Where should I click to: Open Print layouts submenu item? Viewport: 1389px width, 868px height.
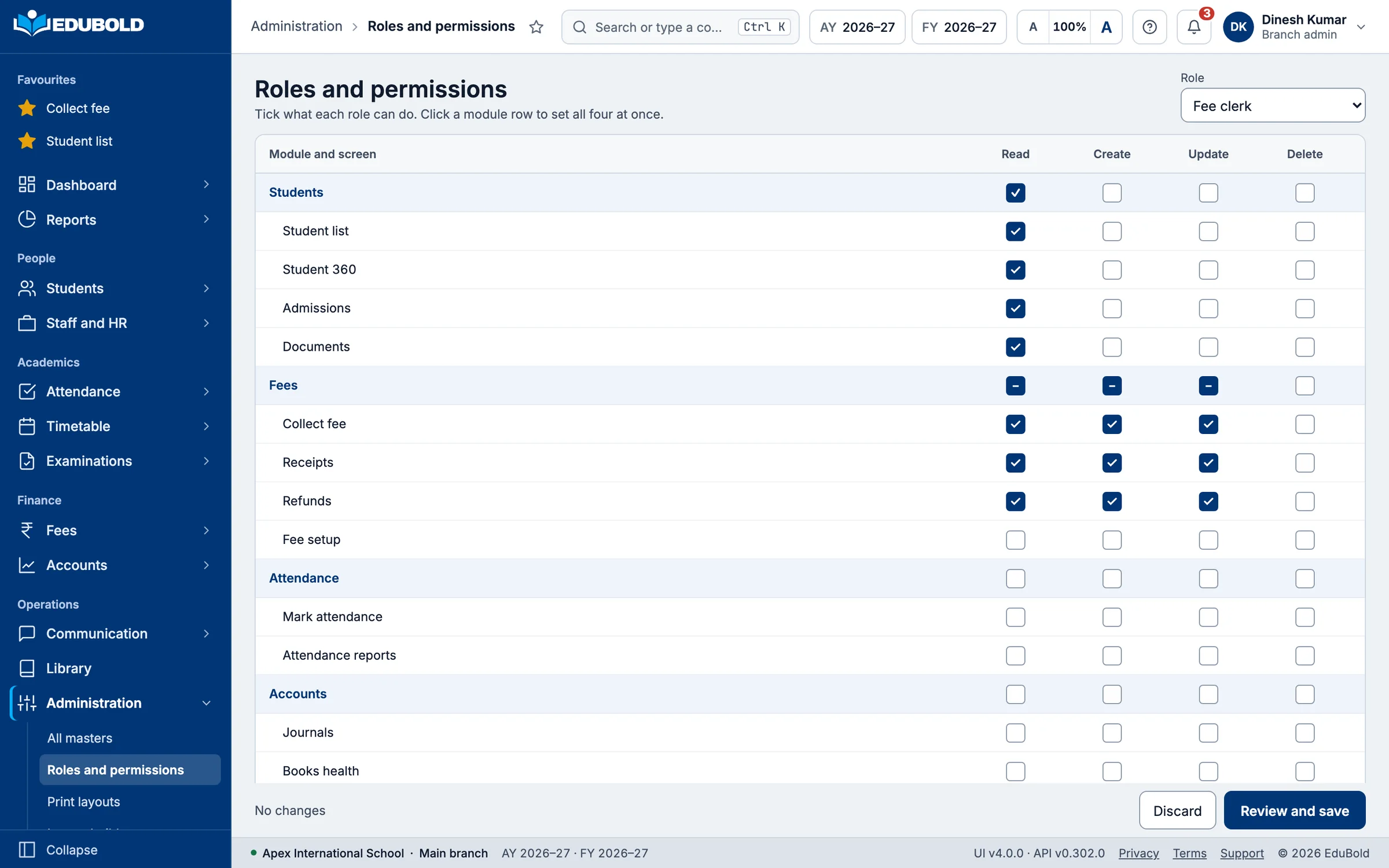click(130, 801)
